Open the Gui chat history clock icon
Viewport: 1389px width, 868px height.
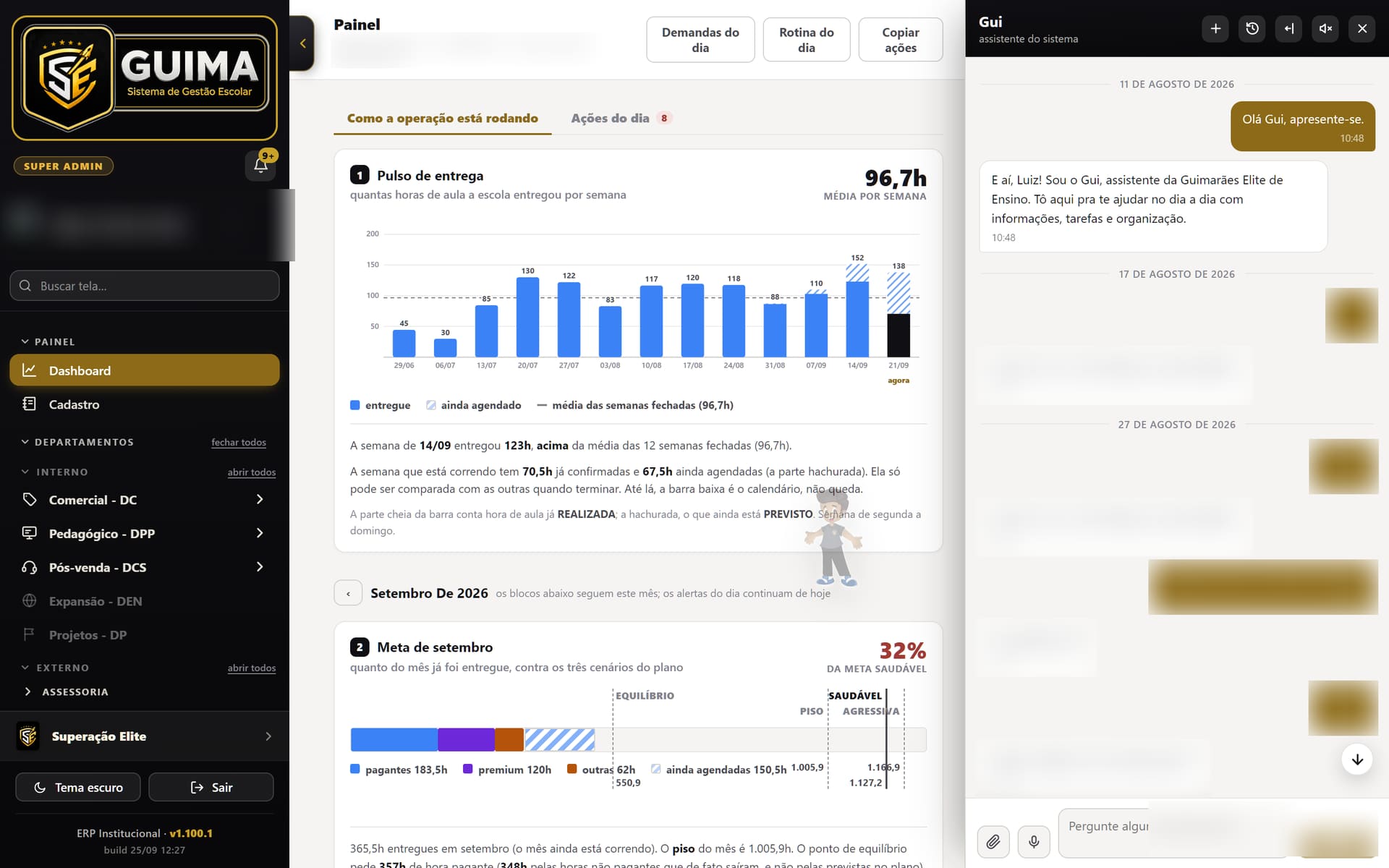coord(1252,28)
